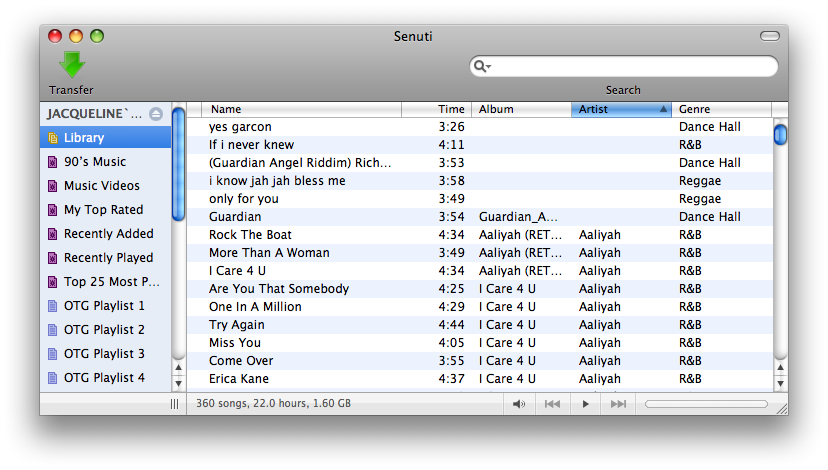
Task: Open the search magnifier dropdown
Action: (482, 66)
